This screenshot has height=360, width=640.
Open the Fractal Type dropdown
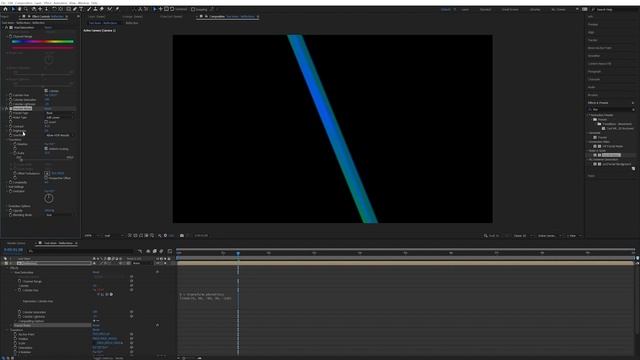(60, 113)
